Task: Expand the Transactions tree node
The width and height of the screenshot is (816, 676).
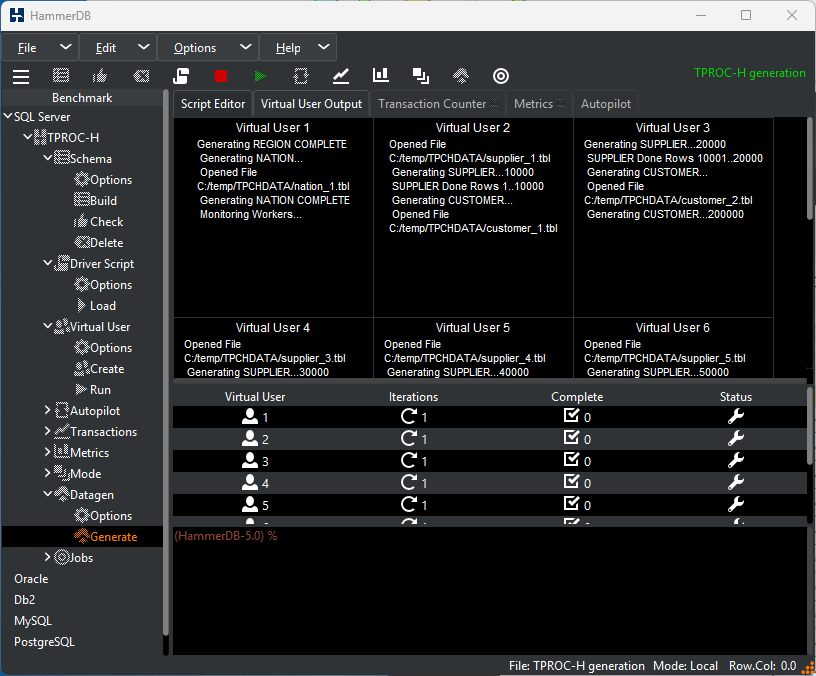Action: tap(47, 431)
